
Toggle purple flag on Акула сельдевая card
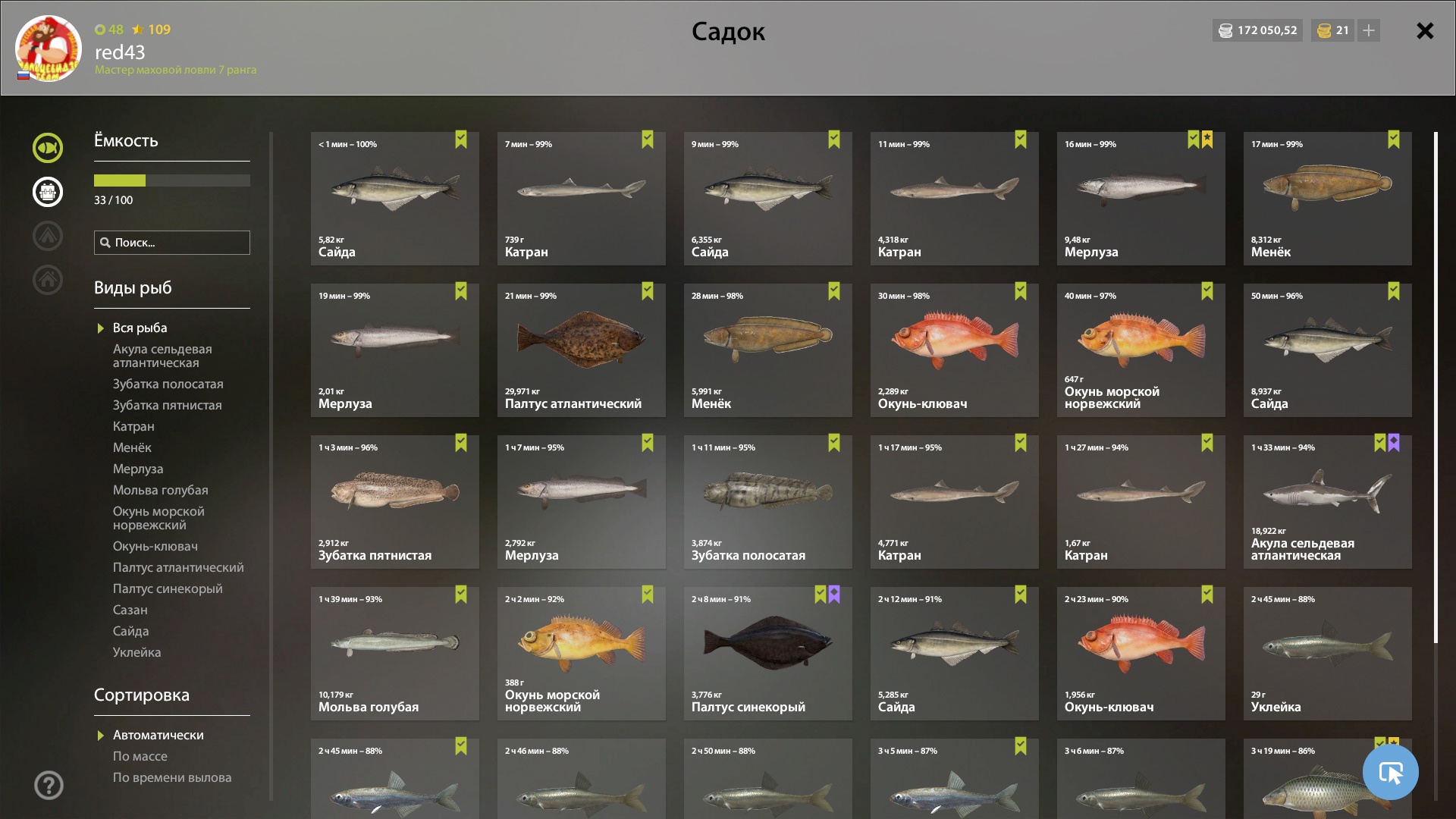[x=1394, y=443]
